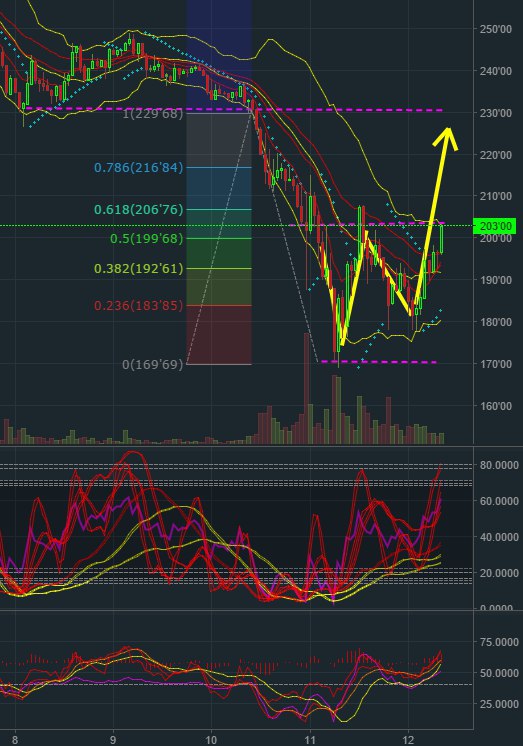
Task: Click the 20.0000 oscillator scale value
Action: click(x=499, y=573)
